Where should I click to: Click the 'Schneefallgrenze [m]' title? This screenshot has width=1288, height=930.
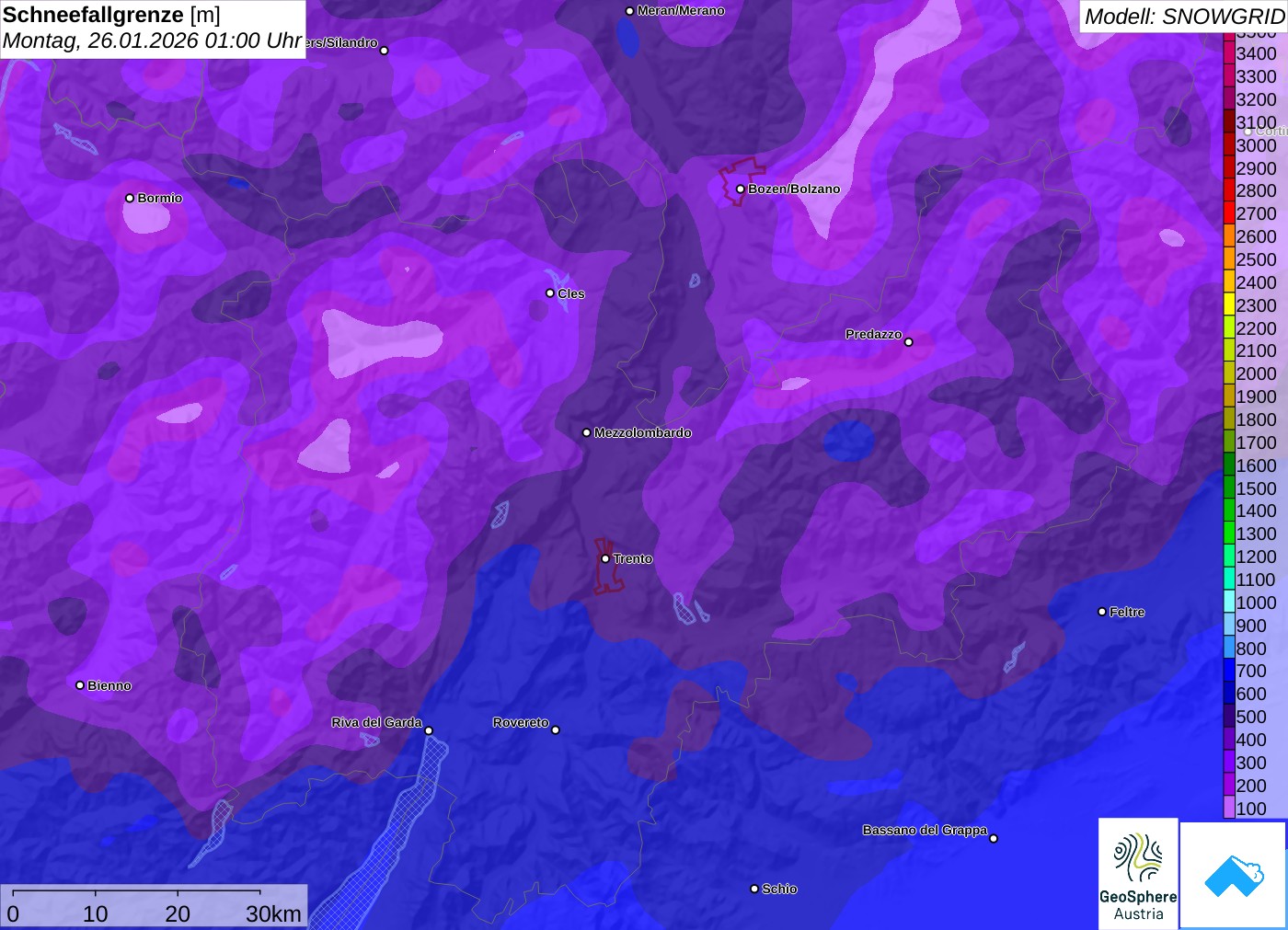tap(112, 15)
